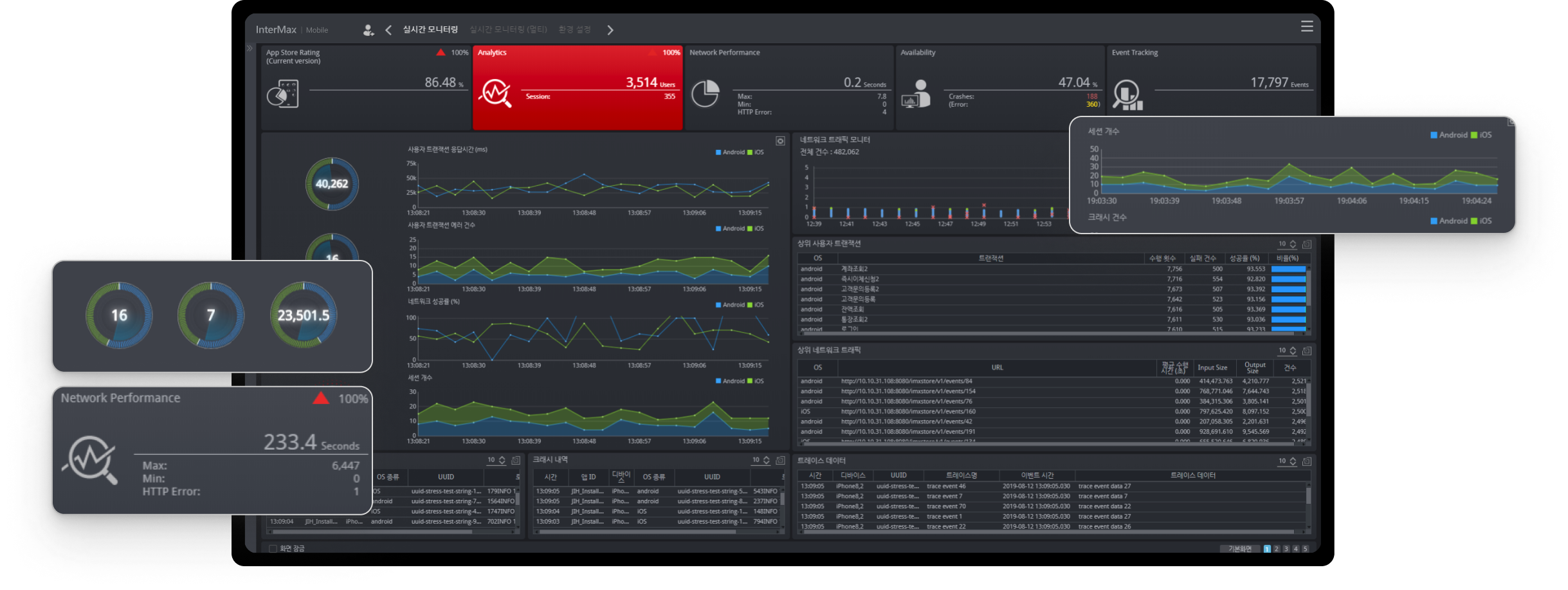Change the row count stepper of 트레이스 데이터
Image resolution: width=1568 pixels, height=590 pixels.
coord(1293,461)
